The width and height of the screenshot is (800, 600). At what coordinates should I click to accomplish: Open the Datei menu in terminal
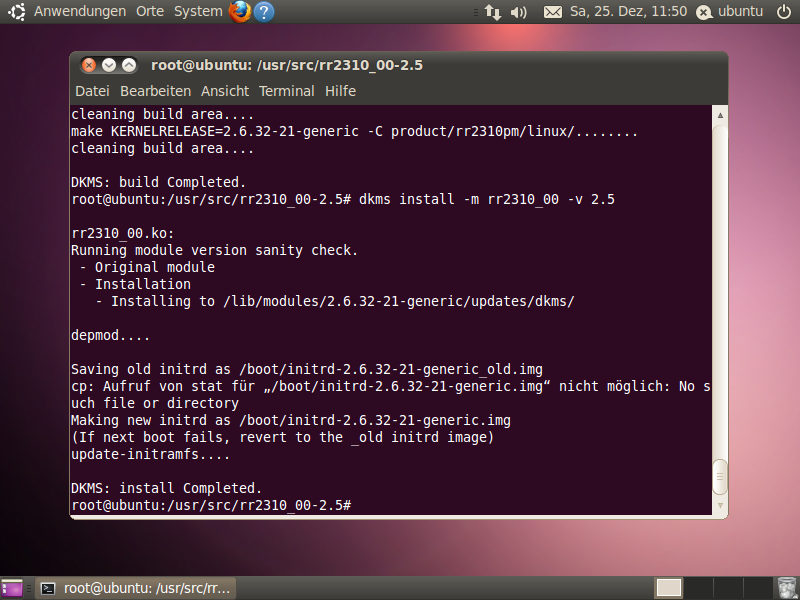point(92,91)
